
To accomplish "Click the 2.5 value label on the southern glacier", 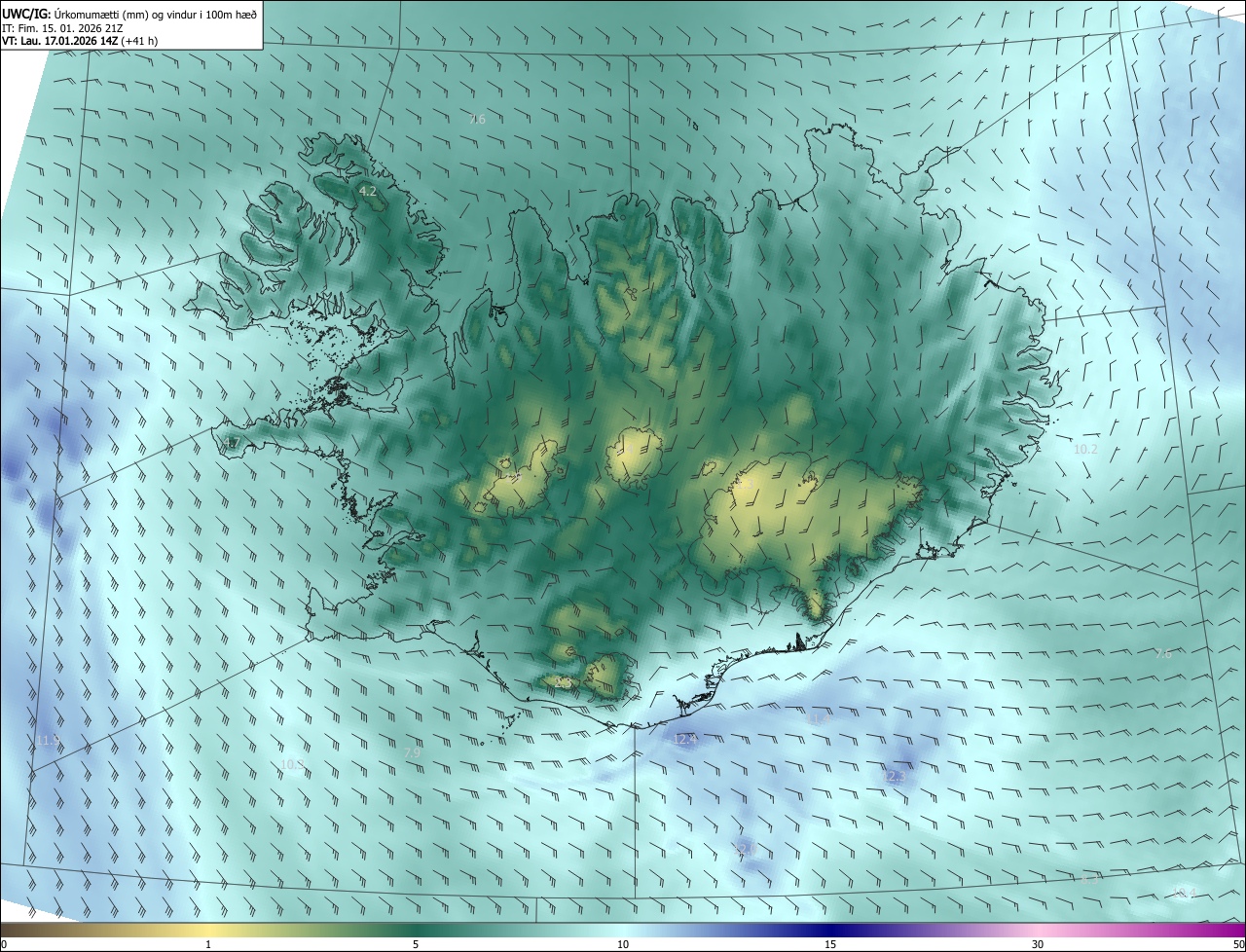I will click(x=564, y=684).
